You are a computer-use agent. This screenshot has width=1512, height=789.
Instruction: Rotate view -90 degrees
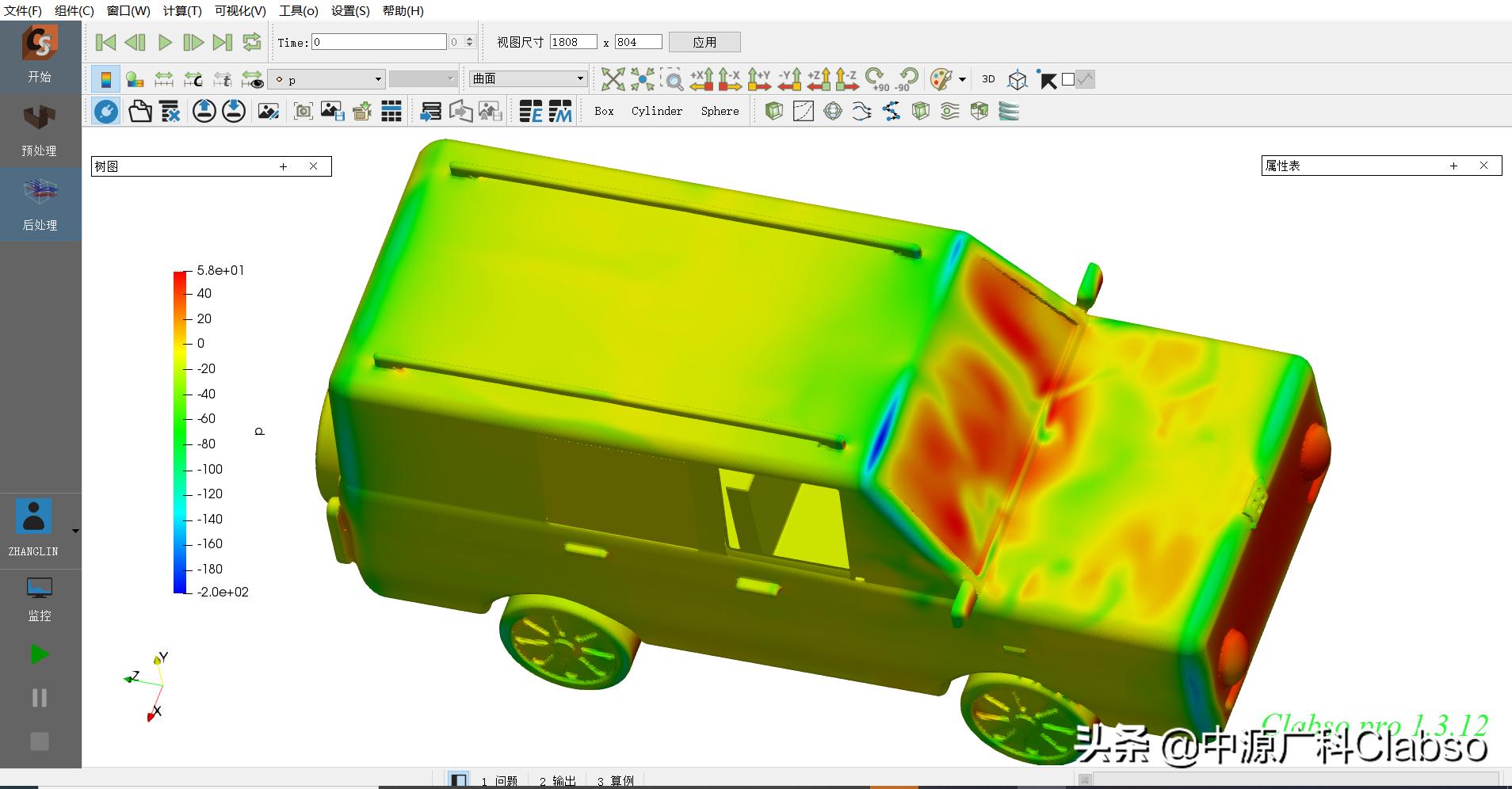click(907, 79)
